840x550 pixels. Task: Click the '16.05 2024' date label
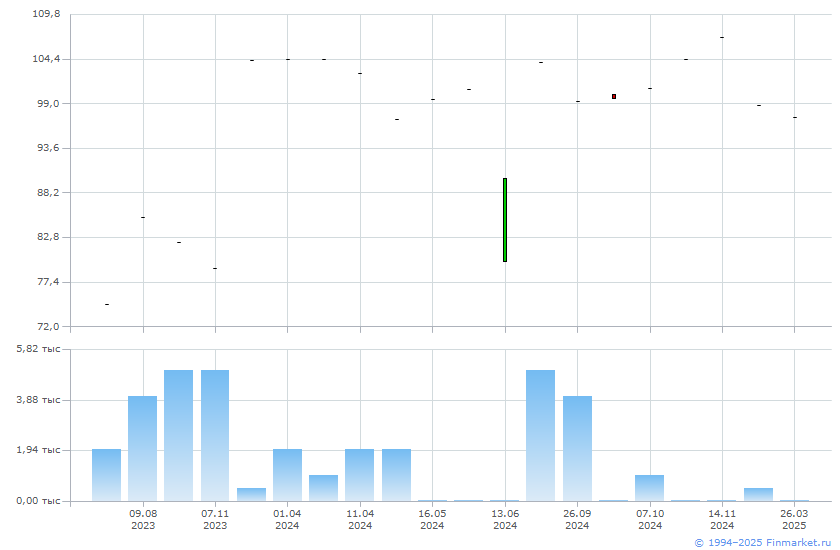pos(432,519)
